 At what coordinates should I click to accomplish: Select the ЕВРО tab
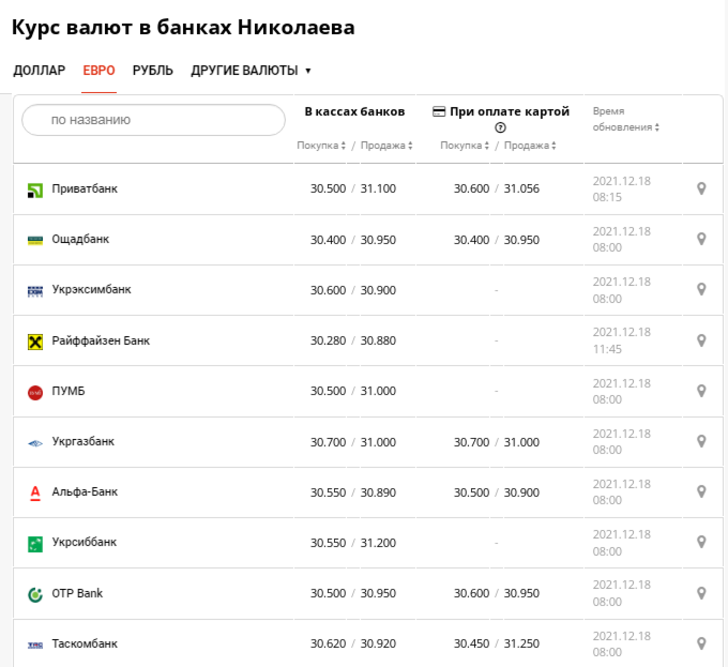tap(99, 71)
